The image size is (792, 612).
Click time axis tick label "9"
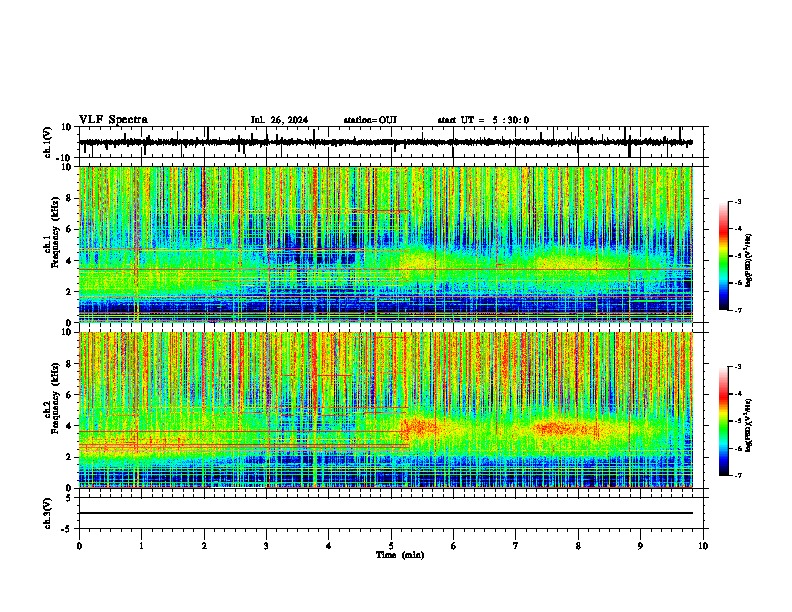[640, 546]
